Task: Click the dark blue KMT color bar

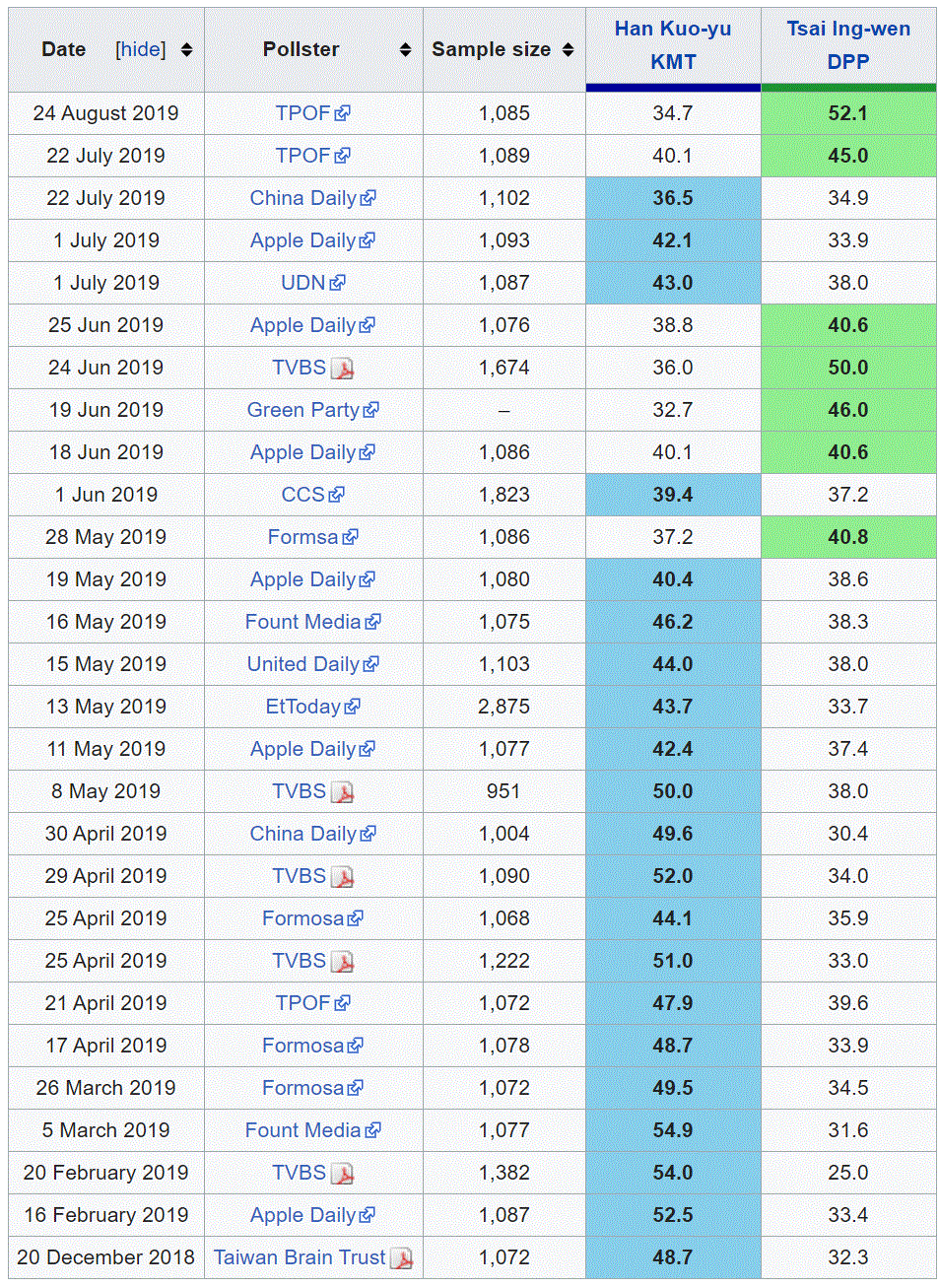Action: coord(673,88)
